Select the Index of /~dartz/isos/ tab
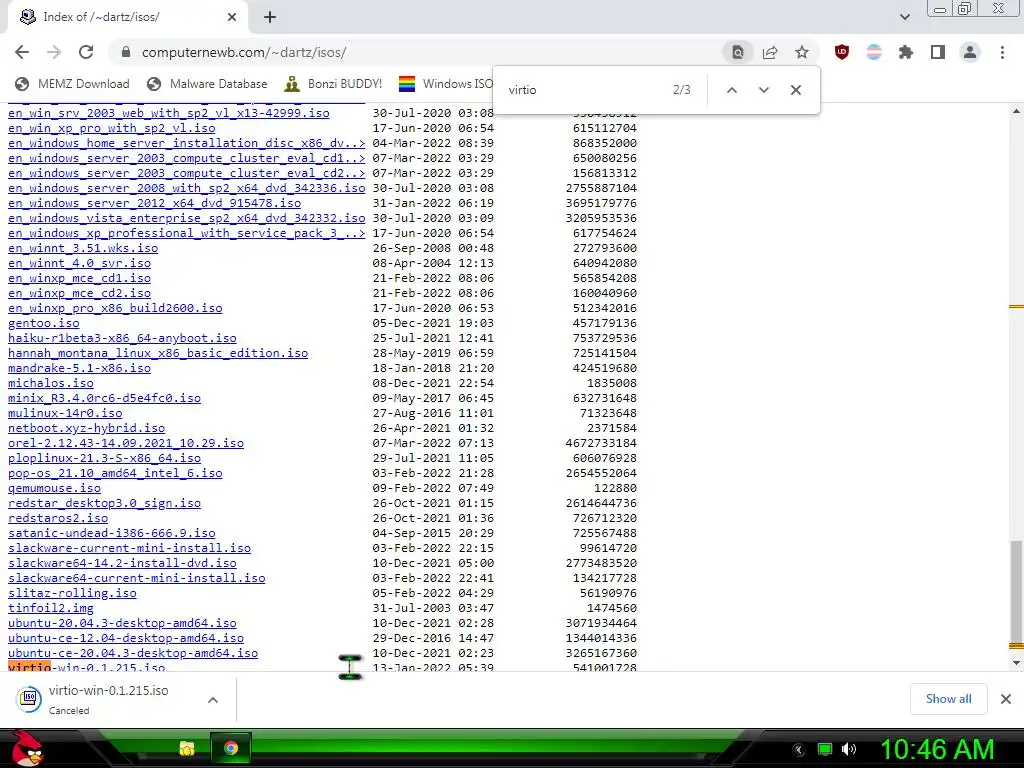Viewport: 1024px width, 768px height. tap(127, 18)
